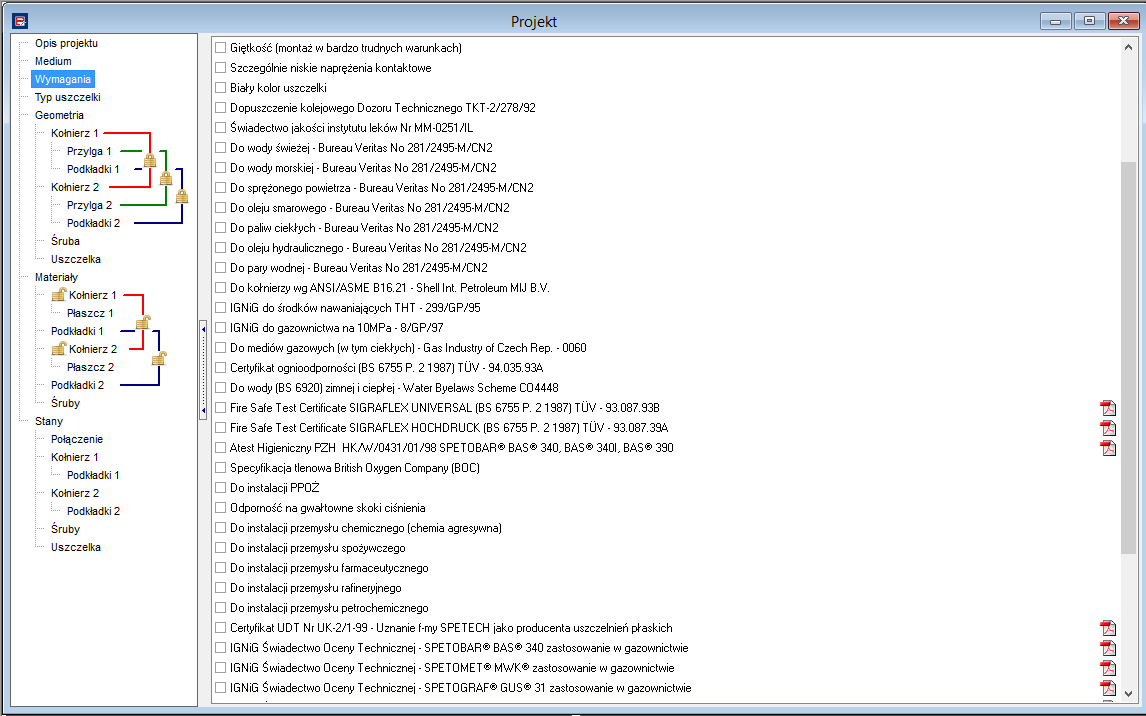Click text Certyfikat ognioodporności TÜV 94.035.93A
The width and height of the screenshot is (1146, 716).
click(387, 367)
